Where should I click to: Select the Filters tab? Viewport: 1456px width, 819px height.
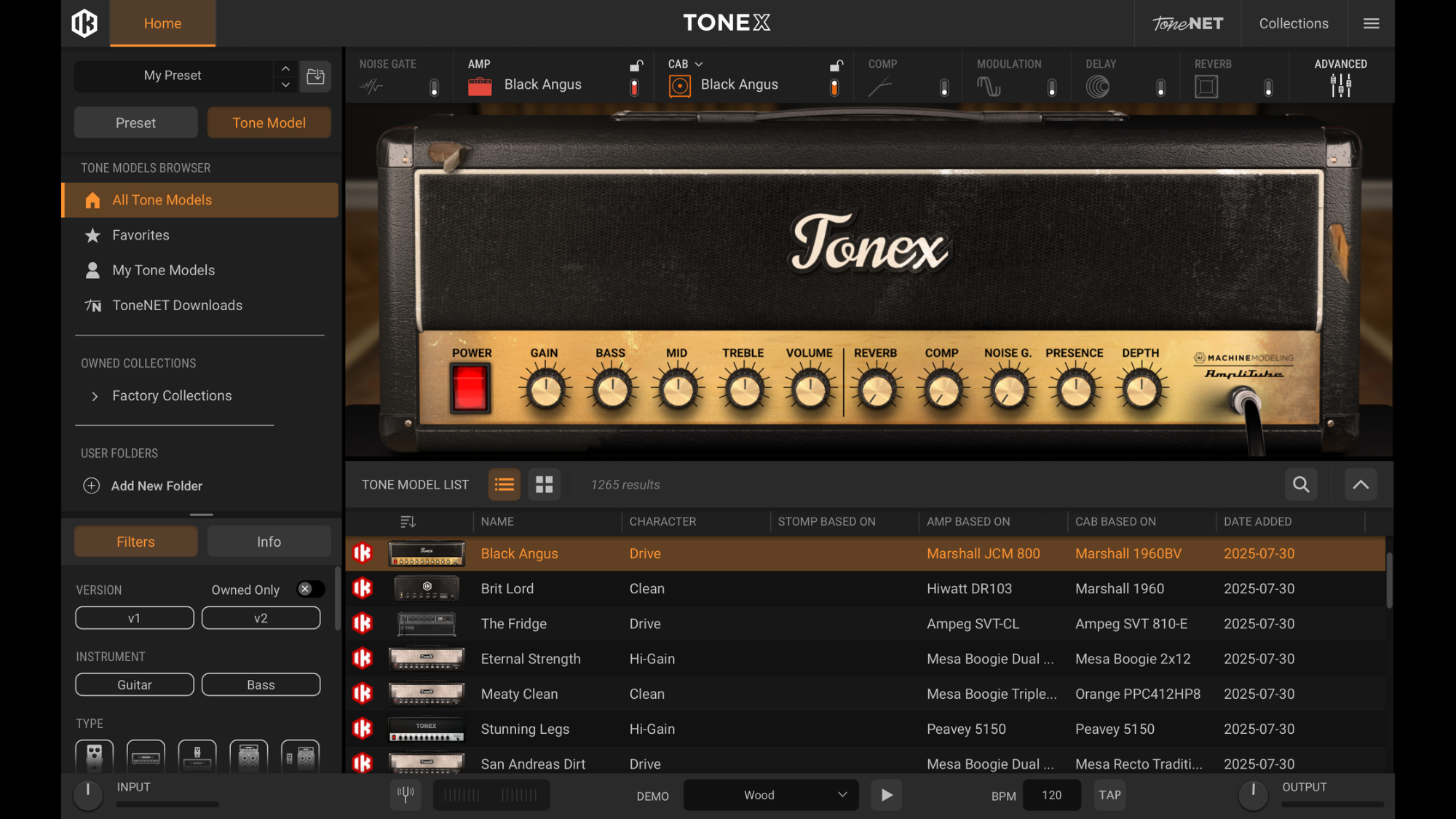(x=135, y=542)
